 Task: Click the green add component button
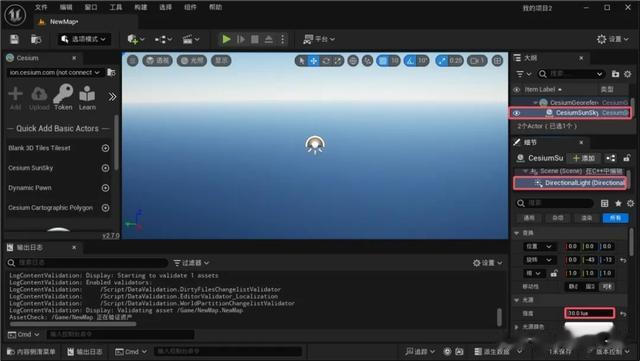tap(584, 158)
